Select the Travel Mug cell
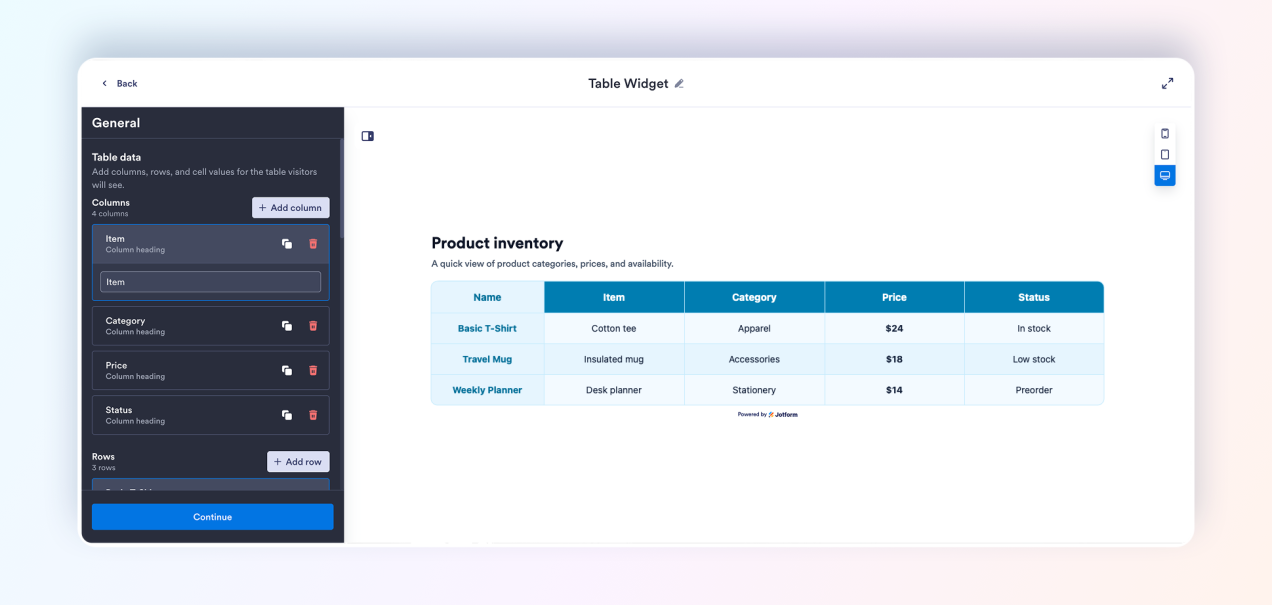This screenshot has width=1272, height=605. point(487,359)
